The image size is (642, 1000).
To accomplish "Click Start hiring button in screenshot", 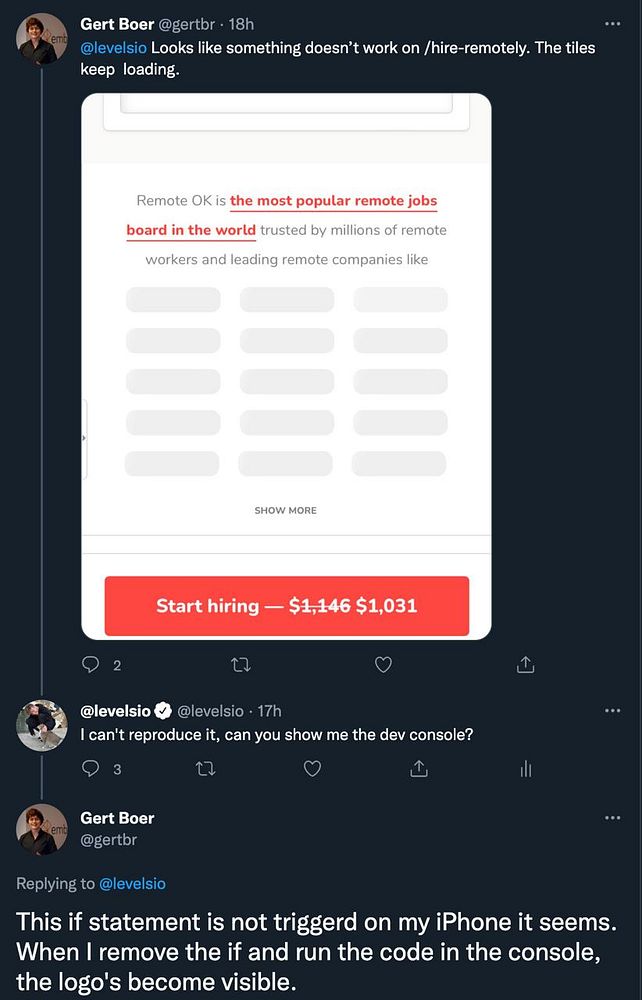I will pyautogui.click(x=287, y=606).
